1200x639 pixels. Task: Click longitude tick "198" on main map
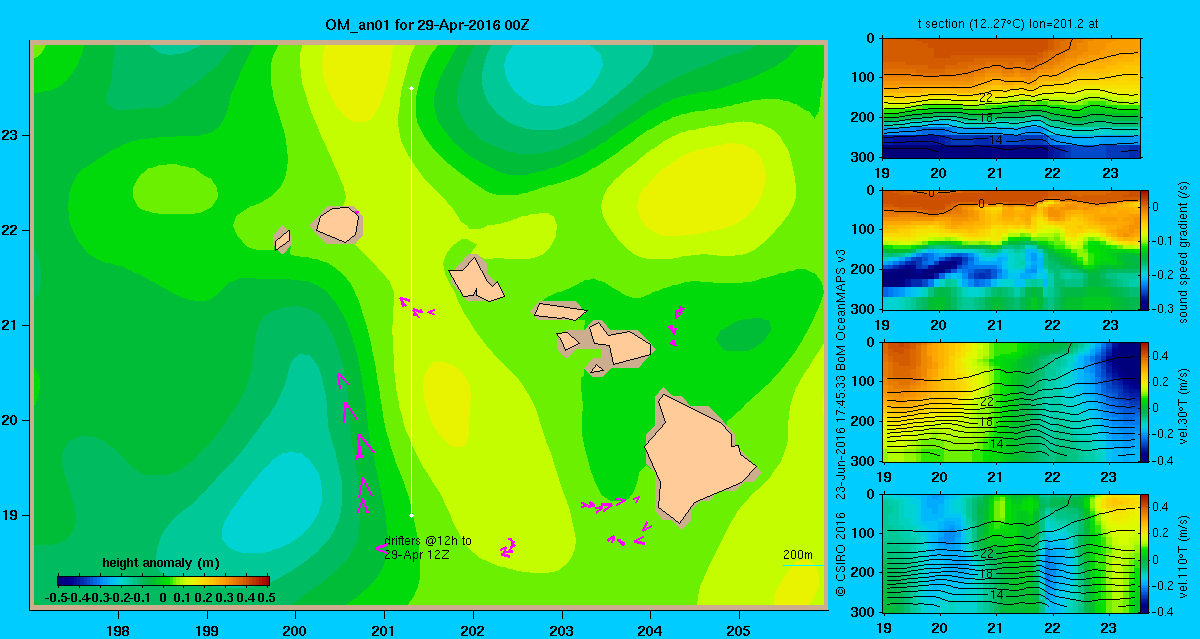click(118, 631)
